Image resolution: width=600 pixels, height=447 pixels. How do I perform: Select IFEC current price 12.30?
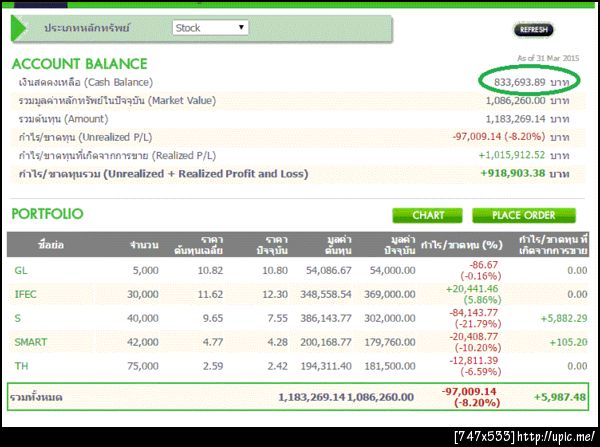pos(275,294)
